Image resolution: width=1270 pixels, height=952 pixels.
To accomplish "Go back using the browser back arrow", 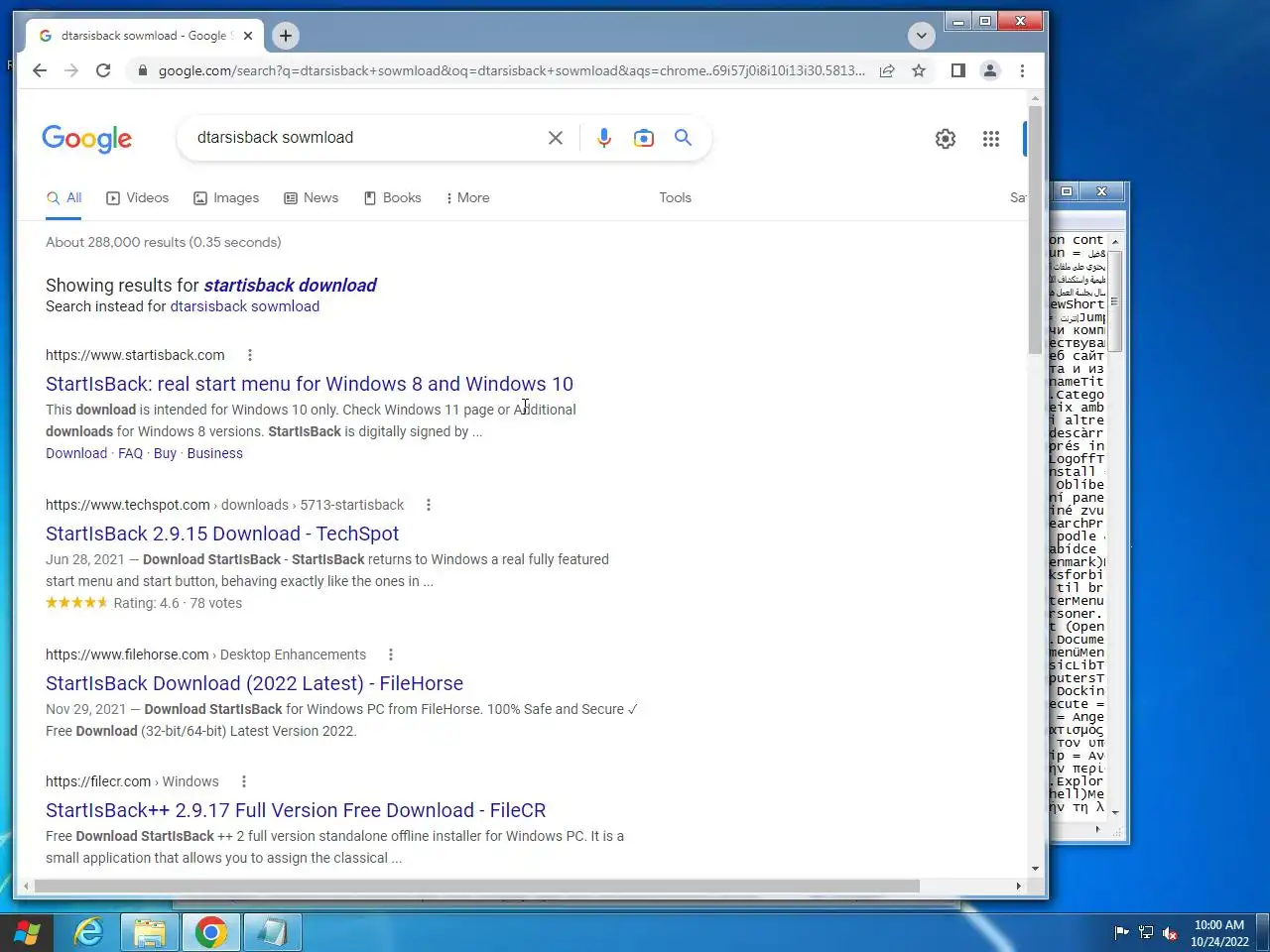I will [x=40, y=70].
